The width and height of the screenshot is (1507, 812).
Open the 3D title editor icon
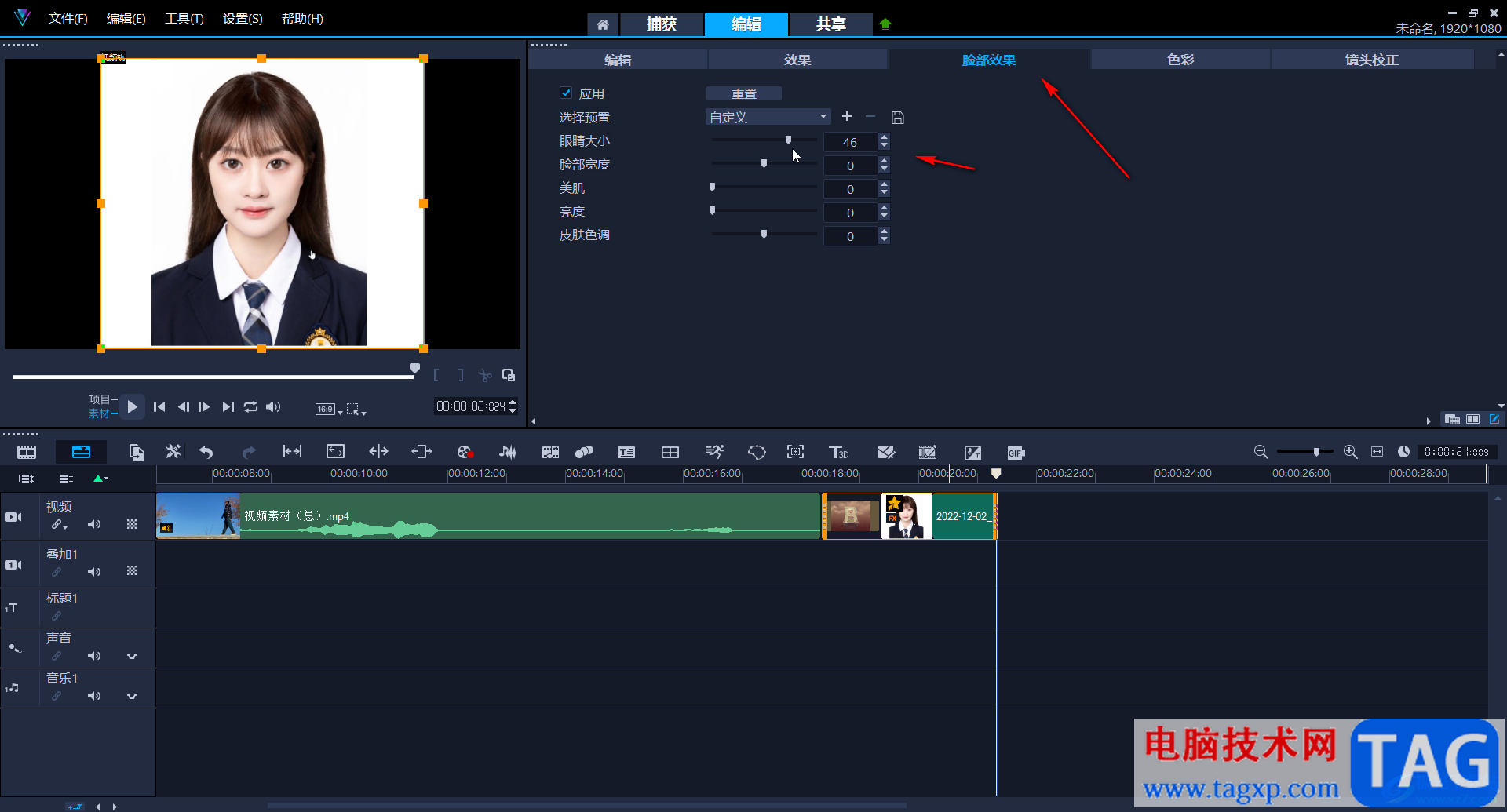point(838,452)
